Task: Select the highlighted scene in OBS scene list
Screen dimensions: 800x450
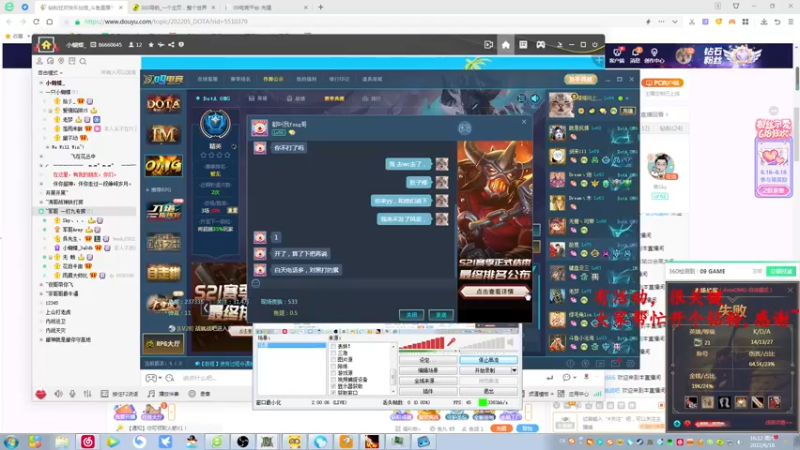Action: (291, 345)
